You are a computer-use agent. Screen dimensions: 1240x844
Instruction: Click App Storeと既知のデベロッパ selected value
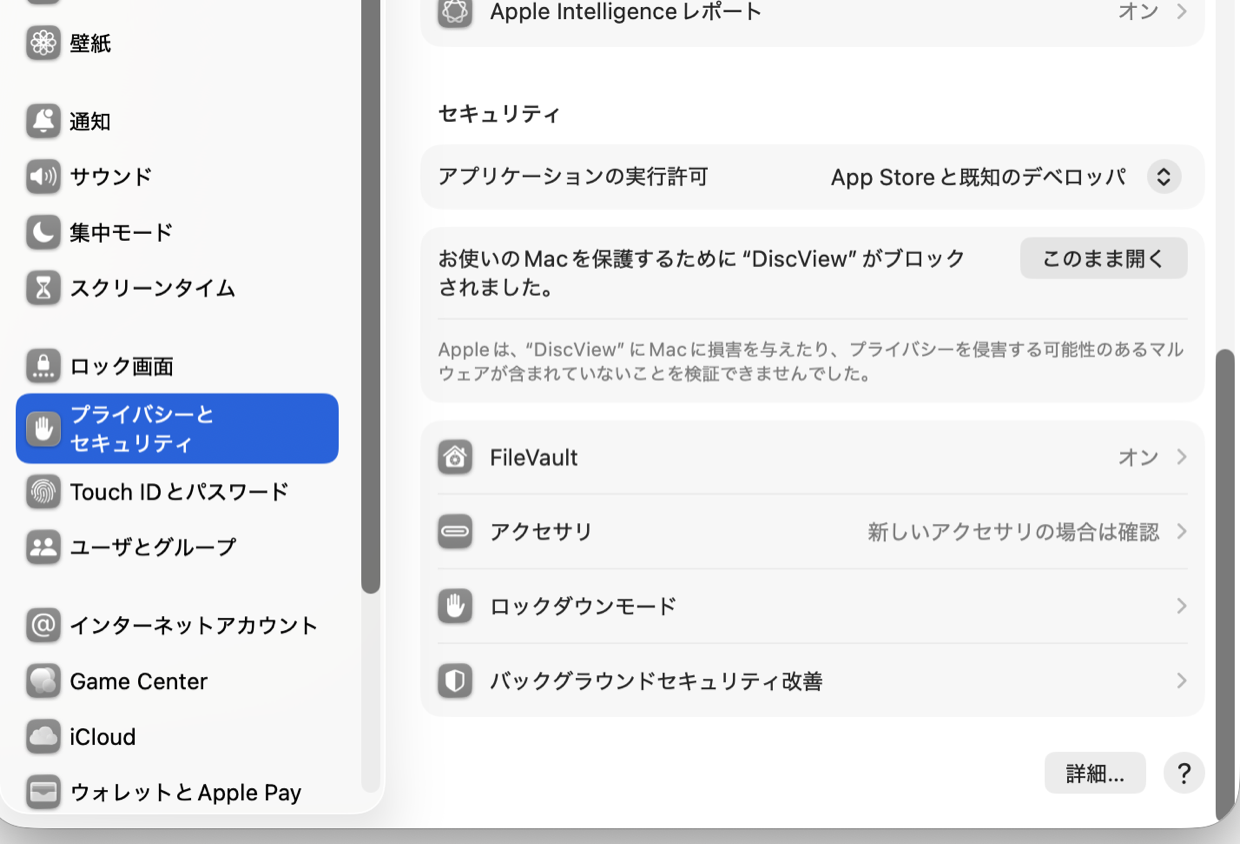(x=978, y=177)
